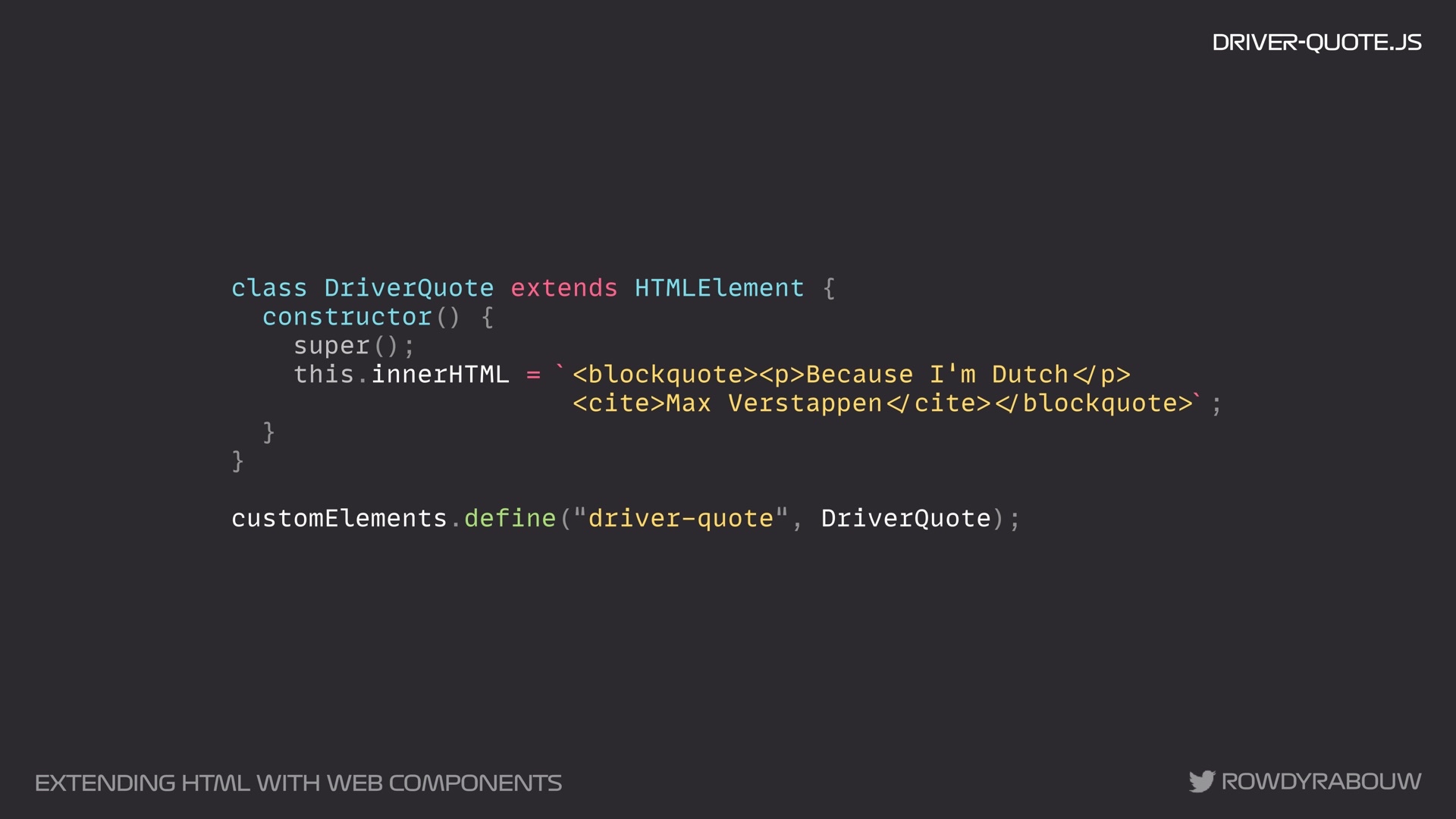The image size is (1456, 819).
Task: Click the DriverQuote argument in define call
Action: (905, 519)
